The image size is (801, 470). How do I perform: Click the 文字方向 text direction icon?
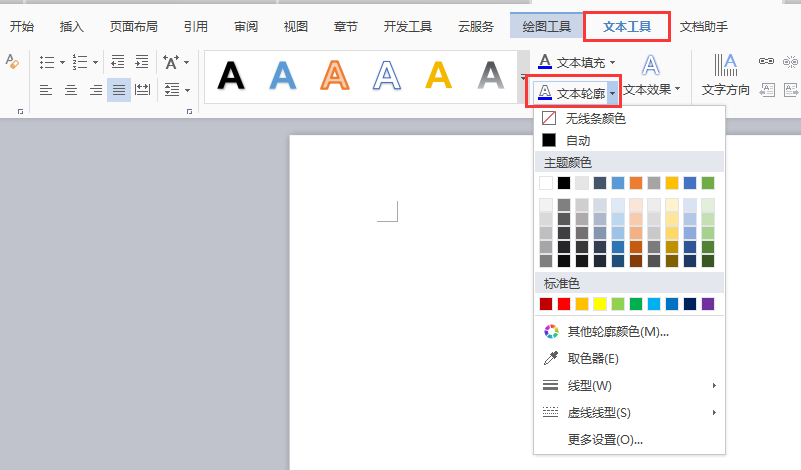[725, 66]
